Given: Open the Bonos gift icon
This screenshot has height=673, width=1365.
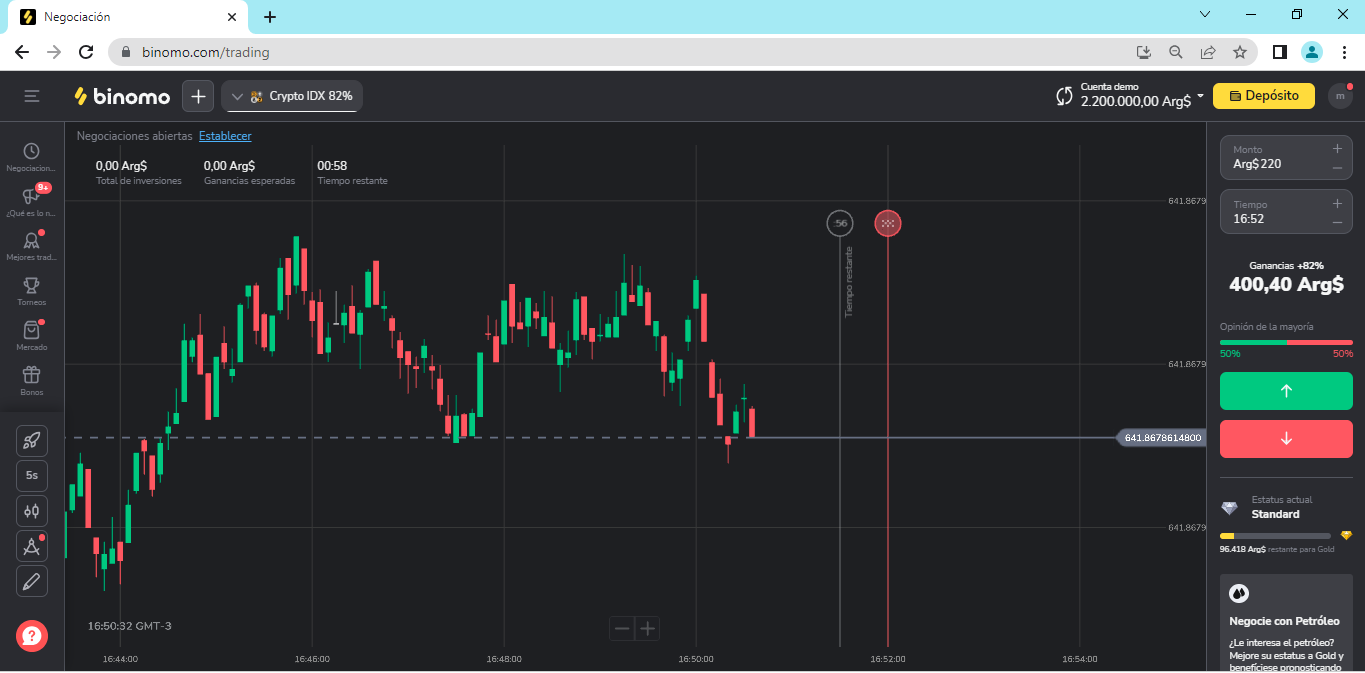Looking at the screenshot, I should [32, 376].
